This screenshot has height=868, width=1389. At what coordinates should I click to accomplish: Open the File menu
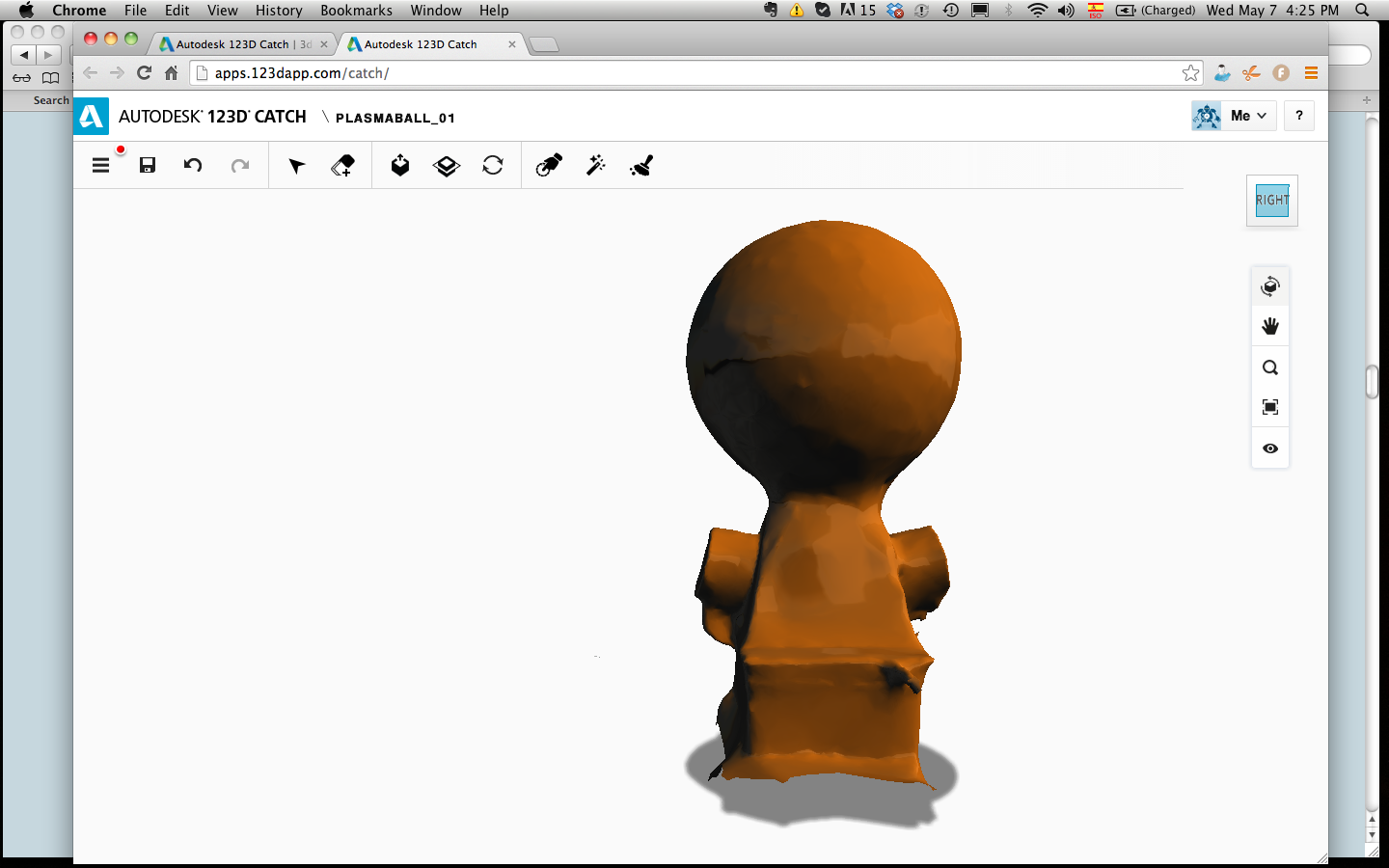(135, 11)
